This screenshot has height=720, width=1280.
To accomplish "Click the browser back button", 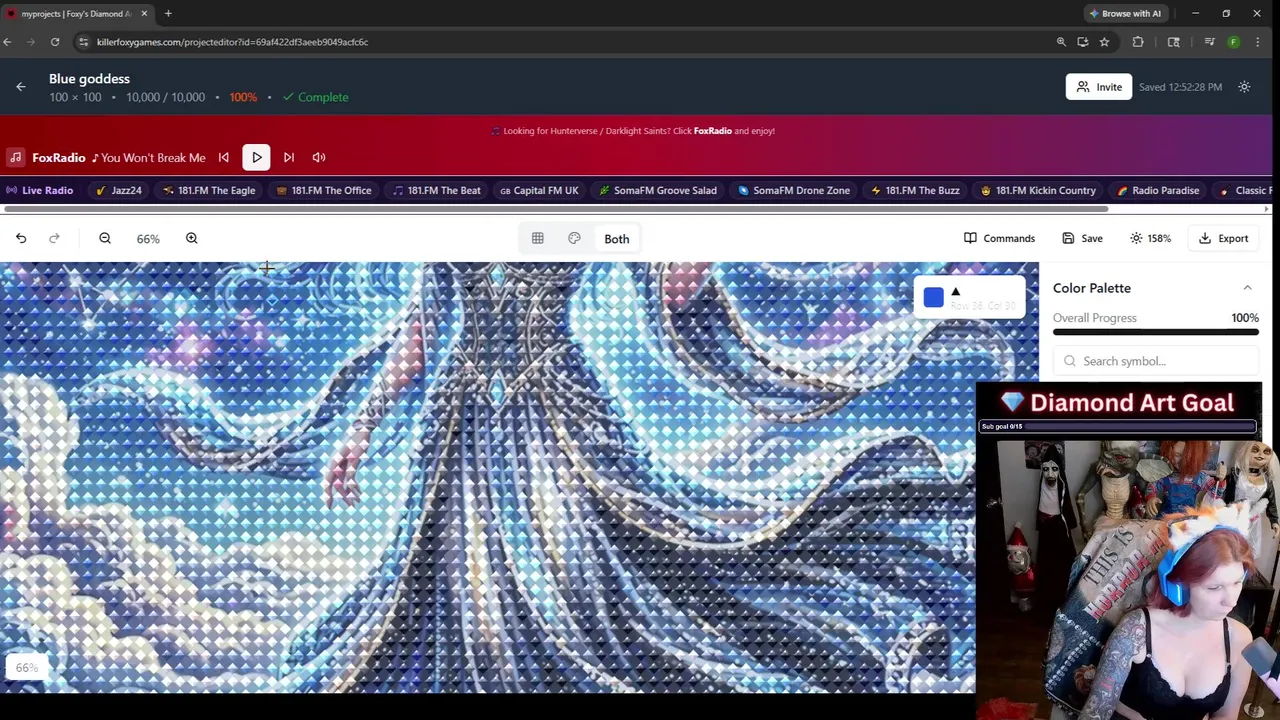I will point(7,42).
